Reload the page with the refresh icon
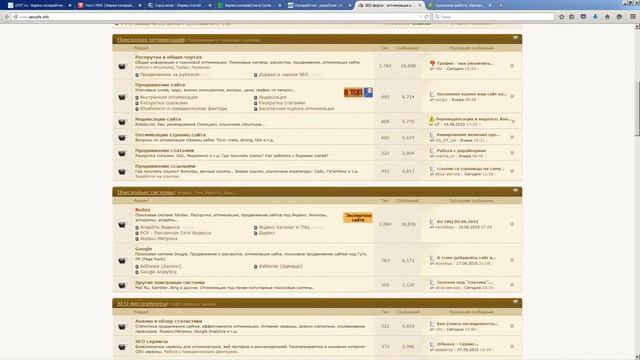 pos(427,17)
